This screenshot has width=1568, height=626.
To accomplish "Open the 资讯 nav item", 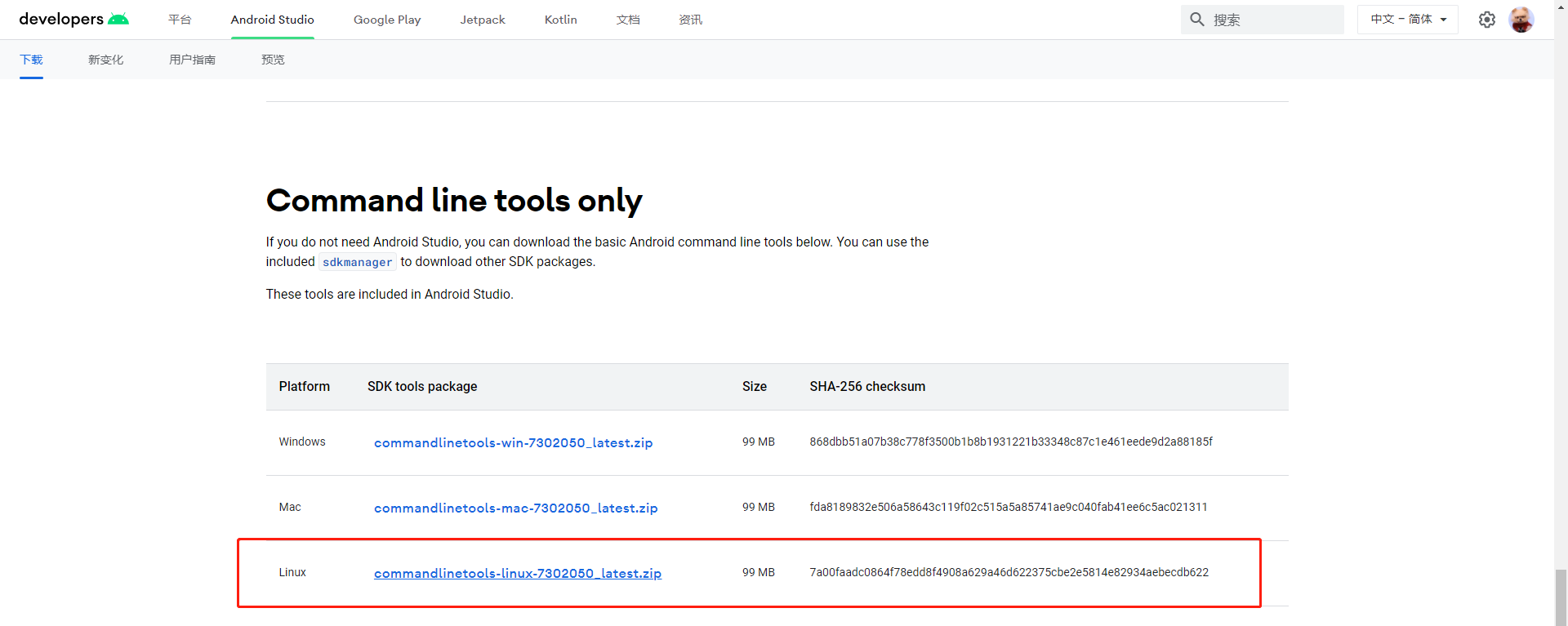I will [691, 20].
